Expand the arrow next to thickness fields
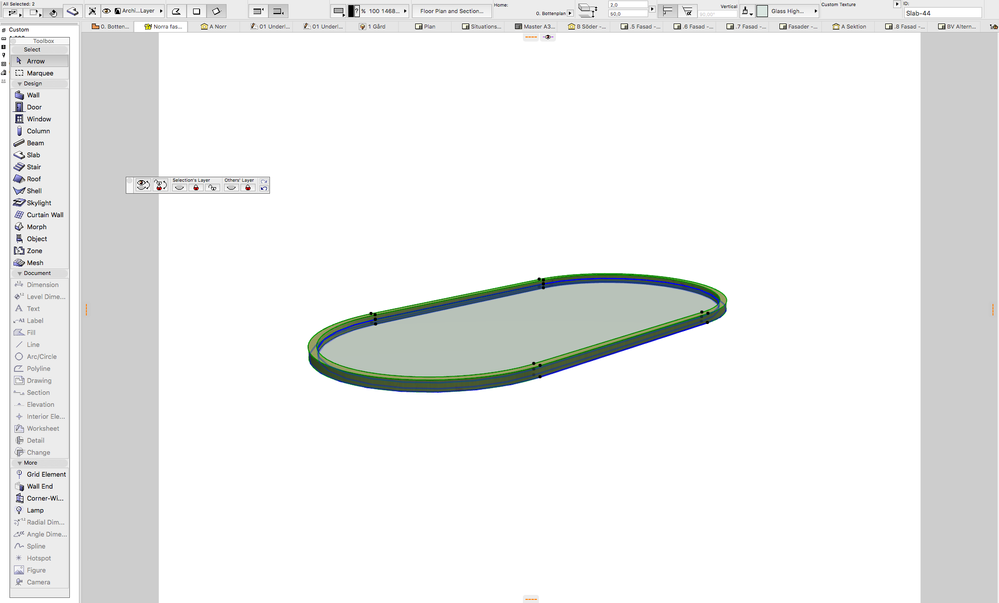The height and width of the screenshot is (603, 999). pos(652,9)
